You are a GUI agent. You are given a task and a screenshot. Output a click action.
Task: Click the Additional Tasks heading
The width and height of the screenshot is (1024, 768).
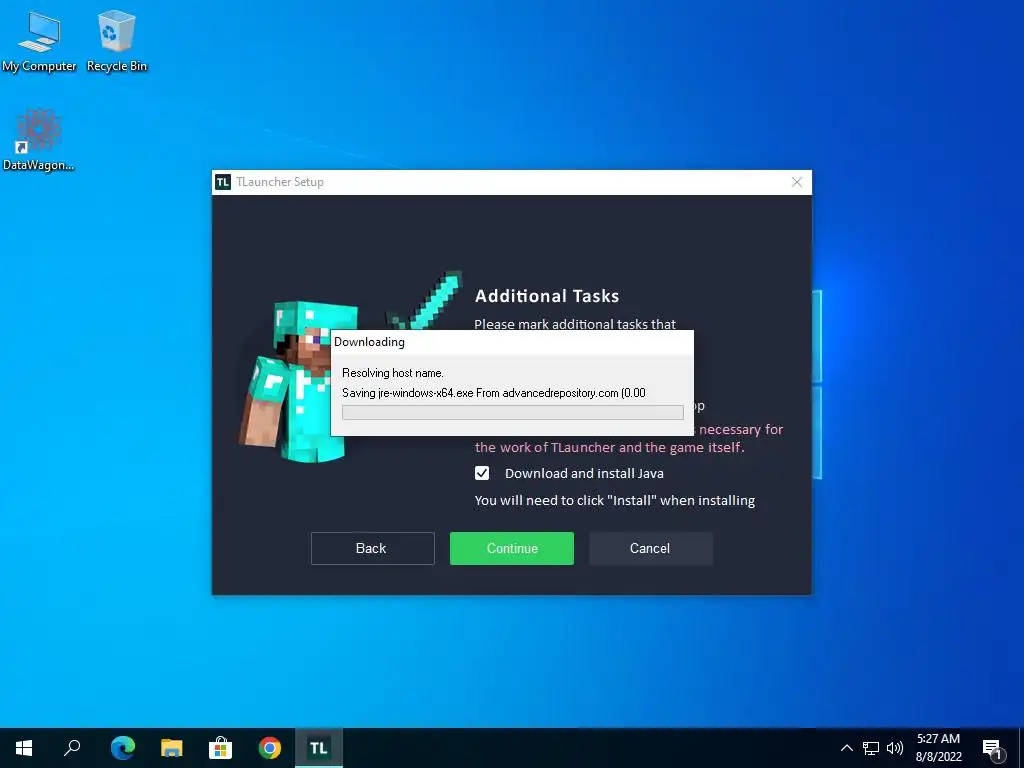coord(547,296)
